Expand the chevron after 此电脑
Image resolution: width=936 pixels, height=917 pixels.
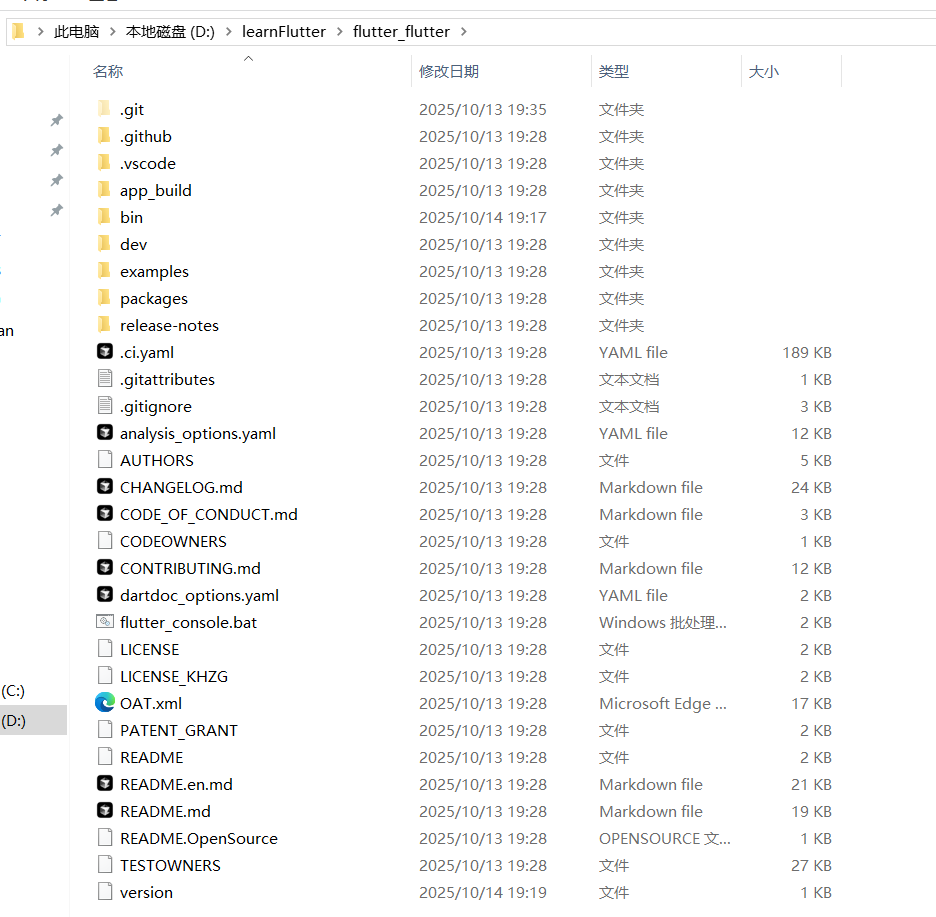(112, 32)
